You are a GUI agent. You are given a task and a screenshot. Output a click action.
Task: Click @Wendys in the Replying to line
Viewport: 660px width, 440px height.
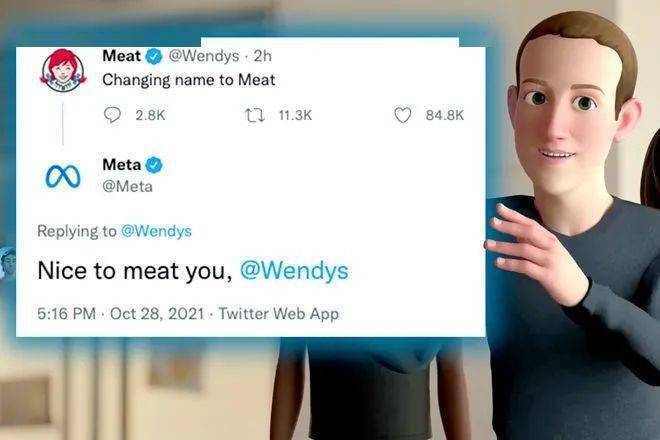click(156, 231)
